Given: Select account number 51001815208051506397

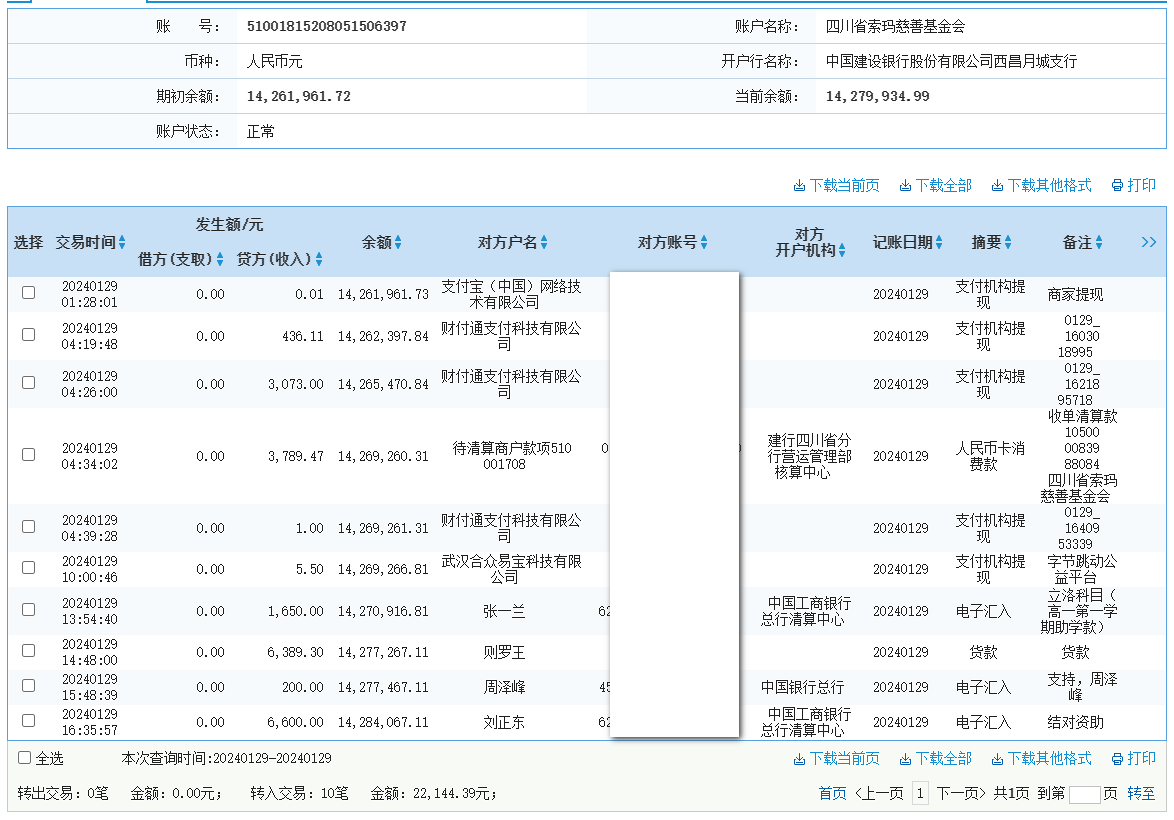Looking at the screenshot, I should (326, 26).
